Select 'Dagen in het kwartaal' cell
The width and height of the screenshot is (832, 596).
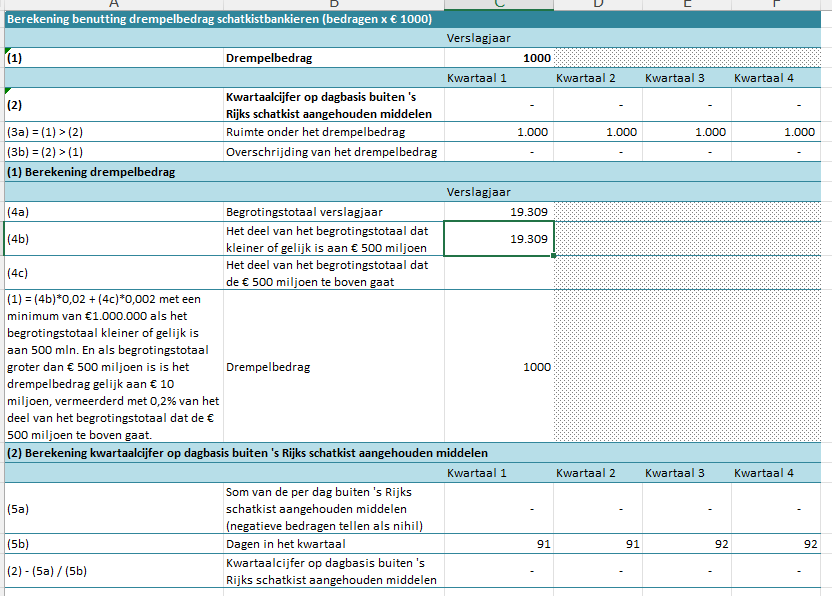(334, 544)
